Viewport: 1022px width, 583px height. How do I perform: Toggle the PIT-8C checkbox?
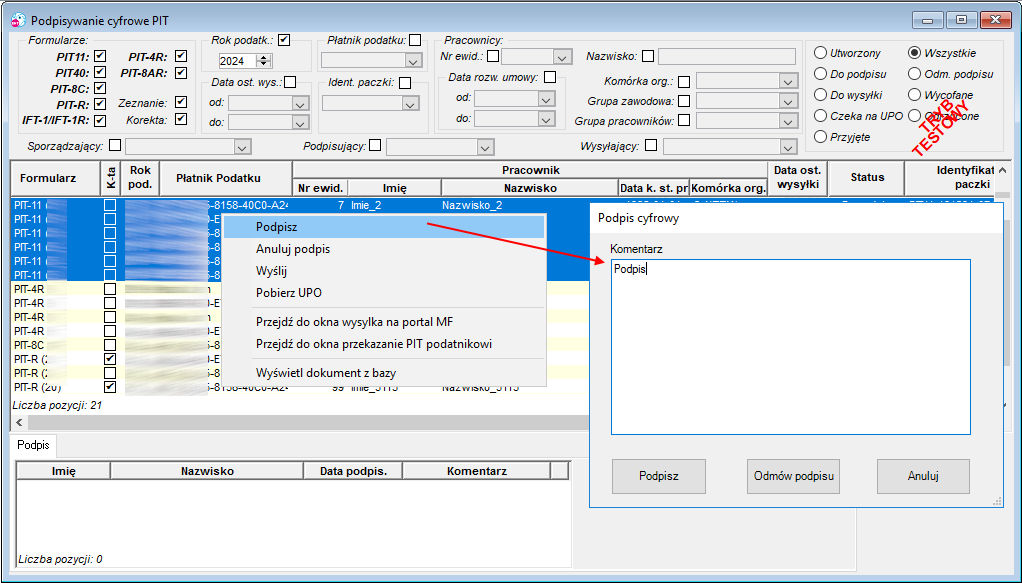point(100,87)
